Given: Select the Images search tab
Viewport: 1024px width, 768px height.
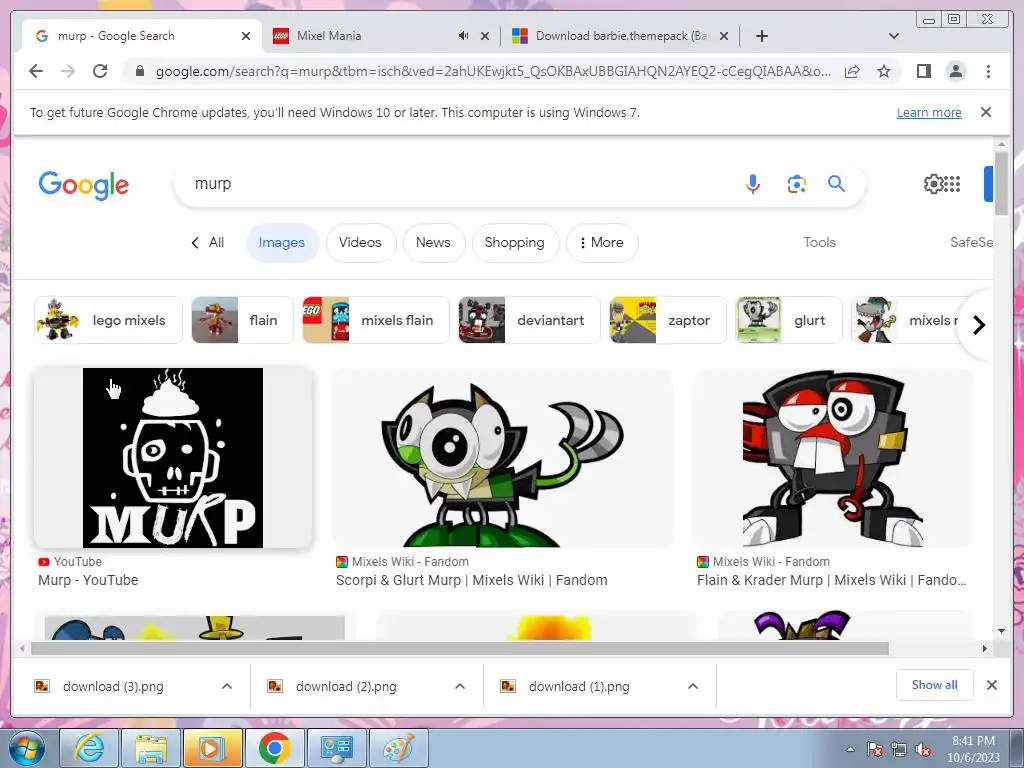Looking at the screenshot, I should tap(281, 242).
